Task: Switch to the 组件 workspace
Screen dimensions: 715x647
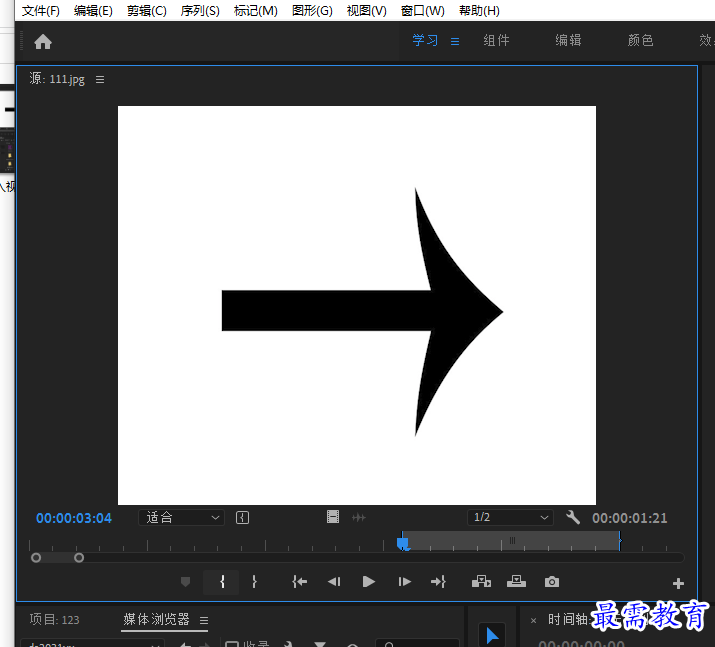Action: 497,40
